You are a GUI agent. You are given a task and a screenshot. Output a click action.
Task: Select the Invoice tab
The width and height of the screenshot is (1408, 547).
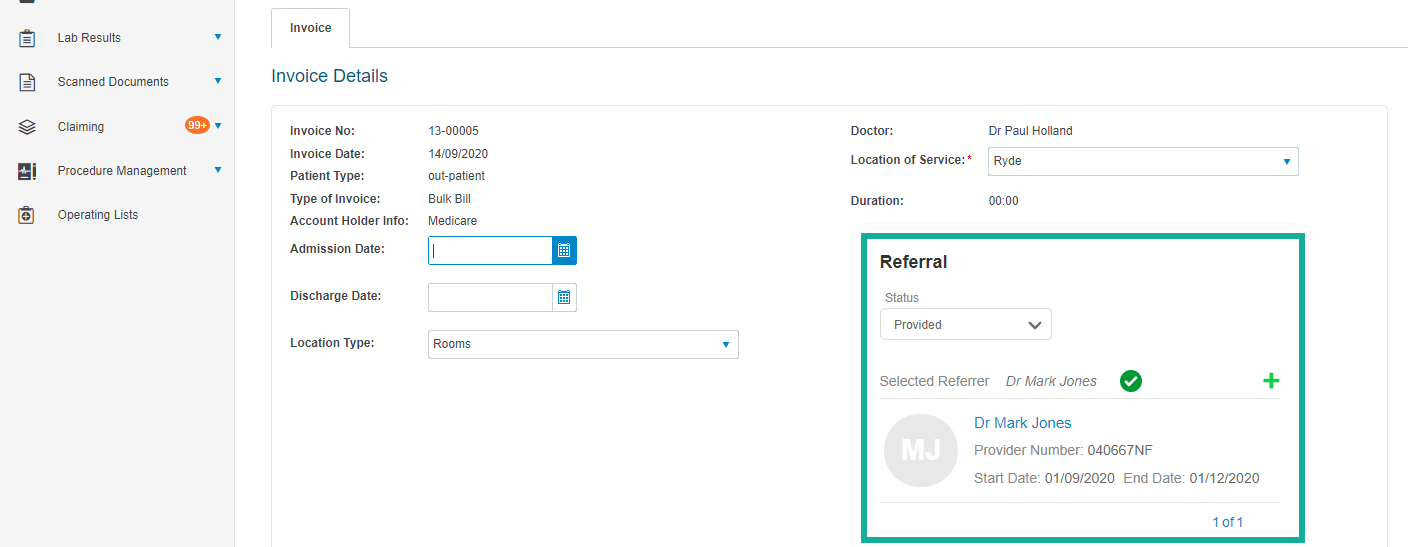[x=310, y=28]
